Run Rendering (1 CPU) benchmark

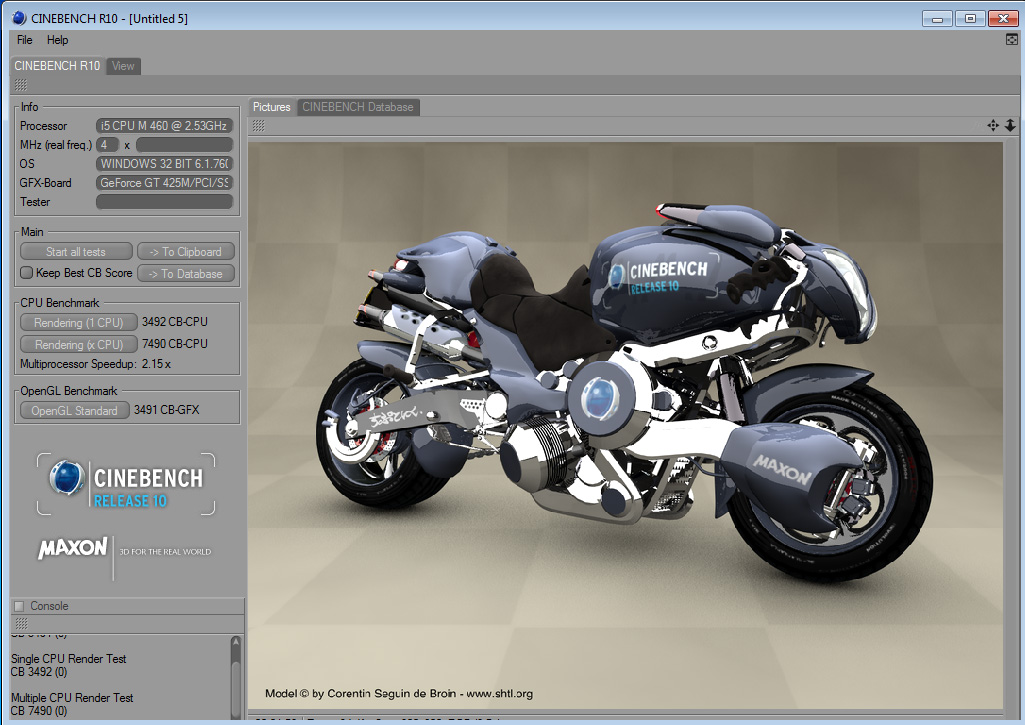click(x=78, y=322)
